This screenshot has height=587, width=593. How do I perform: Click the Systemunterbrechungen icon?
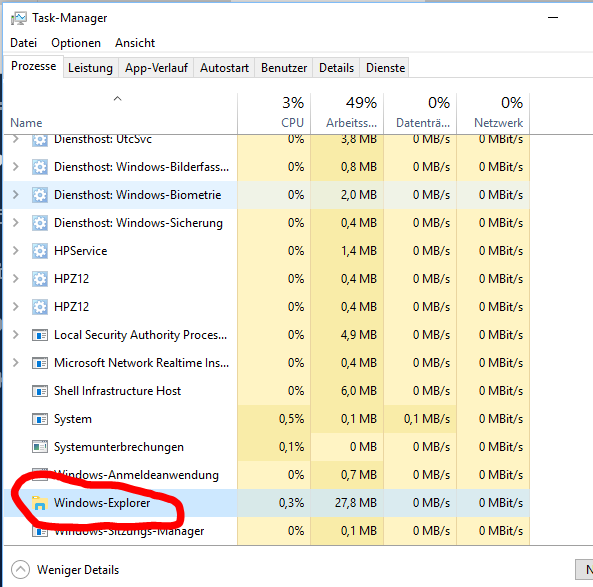(40, 447)
